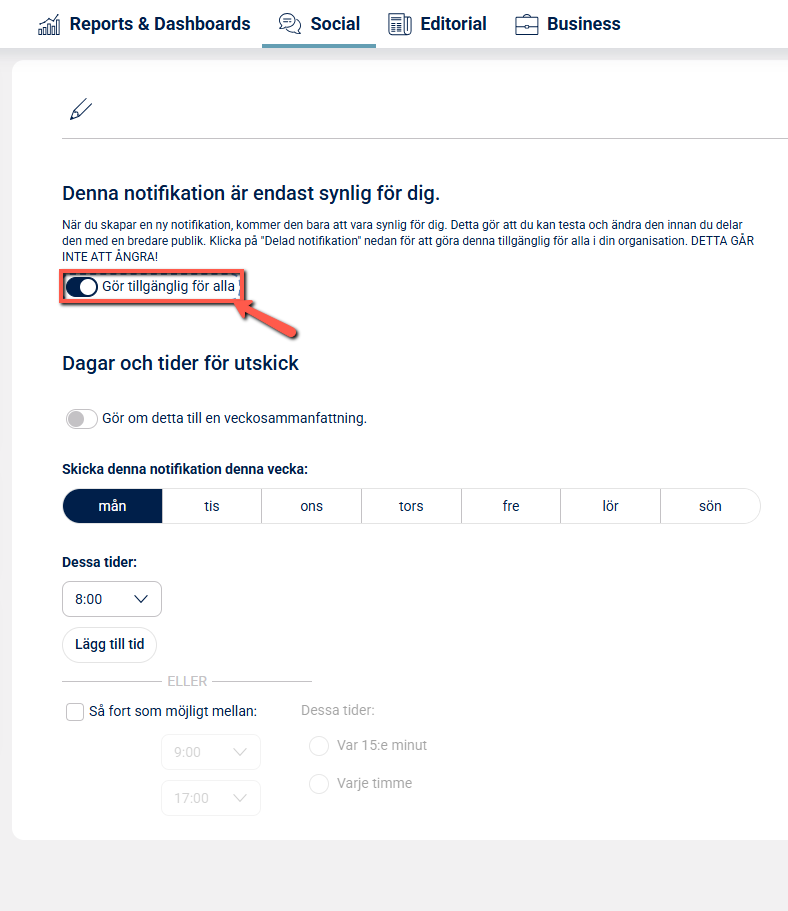Select 'Varje timme' radio option
Image resolution: width=788 pixels, height=911 pixels.
[319, 784]
